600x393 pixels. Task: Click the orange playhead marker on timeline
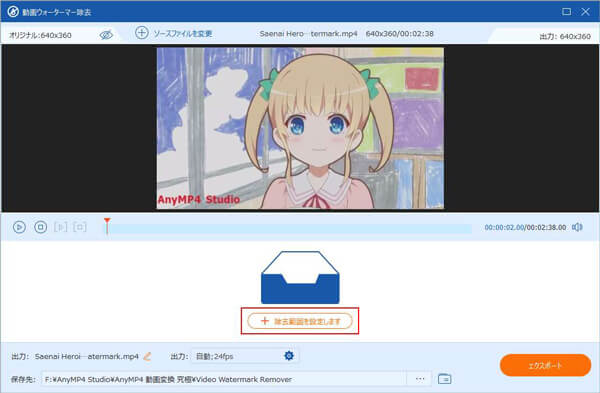point(107,226)
